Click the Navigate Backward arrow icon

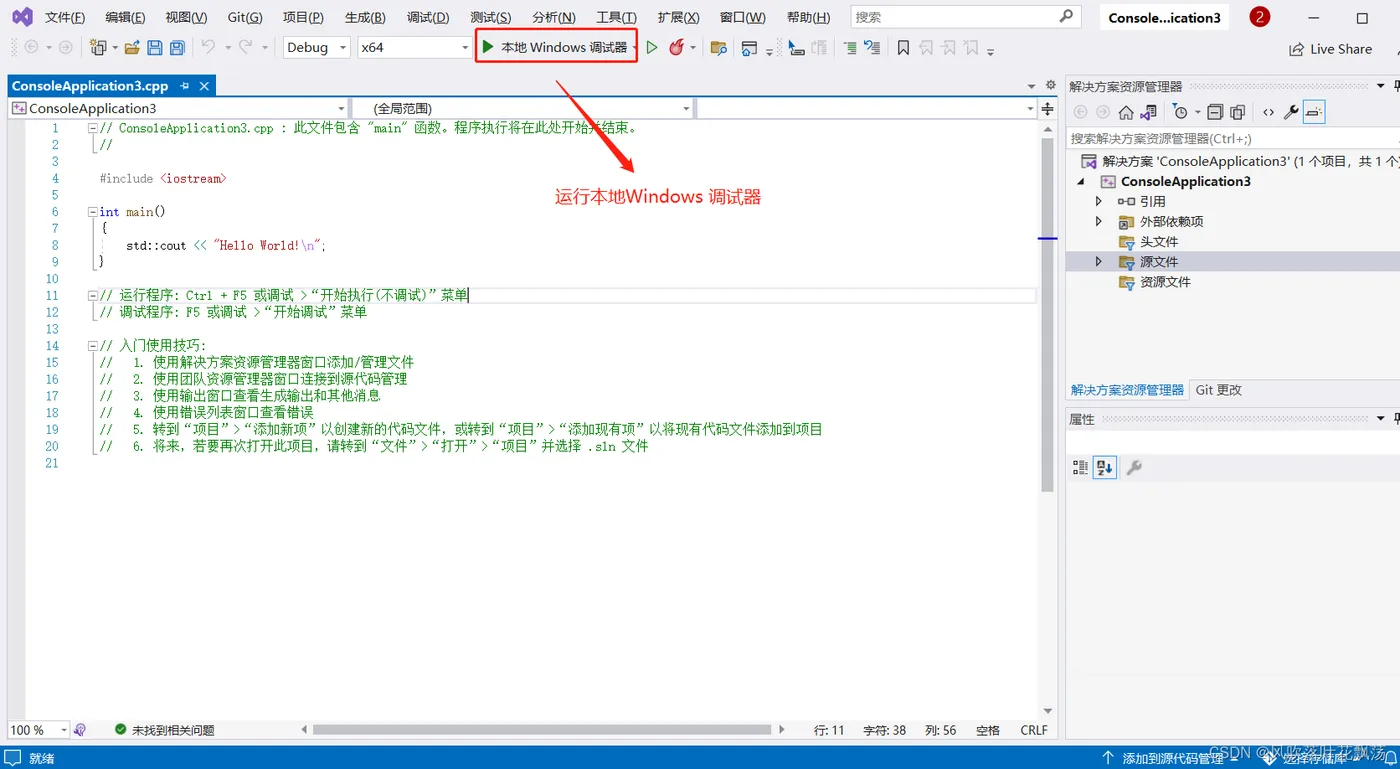[31, 47]
